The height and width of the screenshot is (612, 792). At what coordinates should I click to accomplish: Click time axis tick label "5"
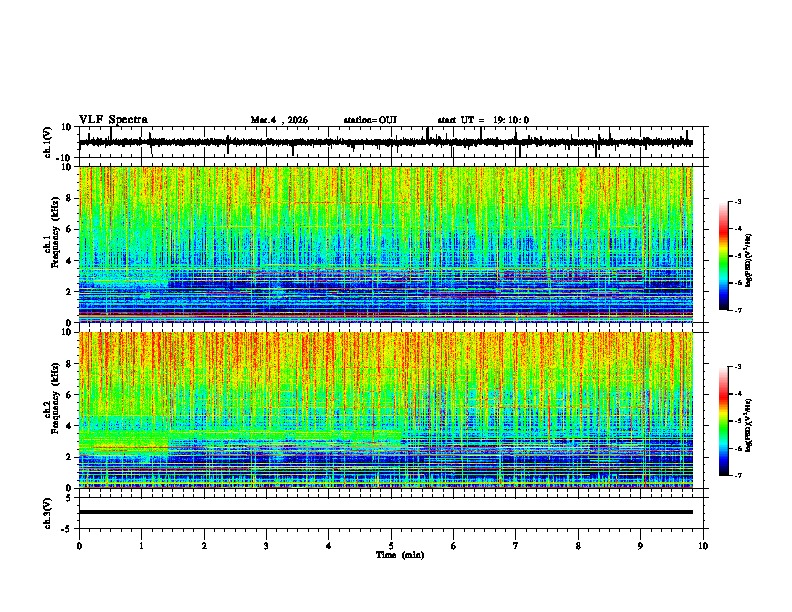click(391, 546)
